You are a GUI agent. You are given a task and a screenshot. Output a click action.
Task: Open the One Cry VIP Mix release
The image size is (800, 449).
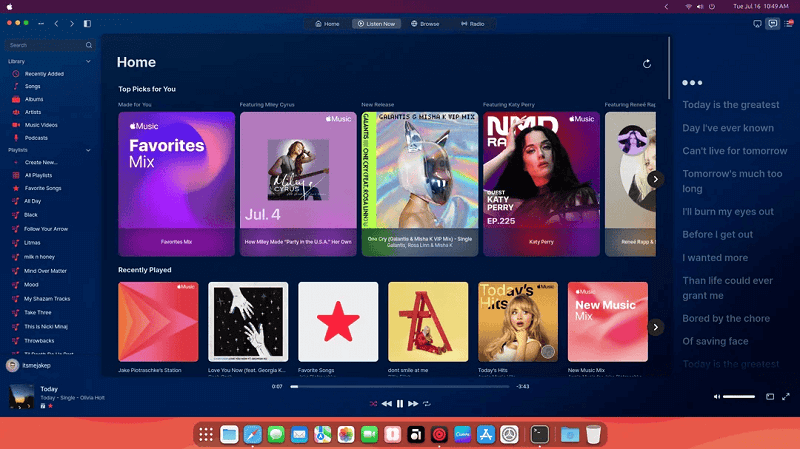coord(420,184)
